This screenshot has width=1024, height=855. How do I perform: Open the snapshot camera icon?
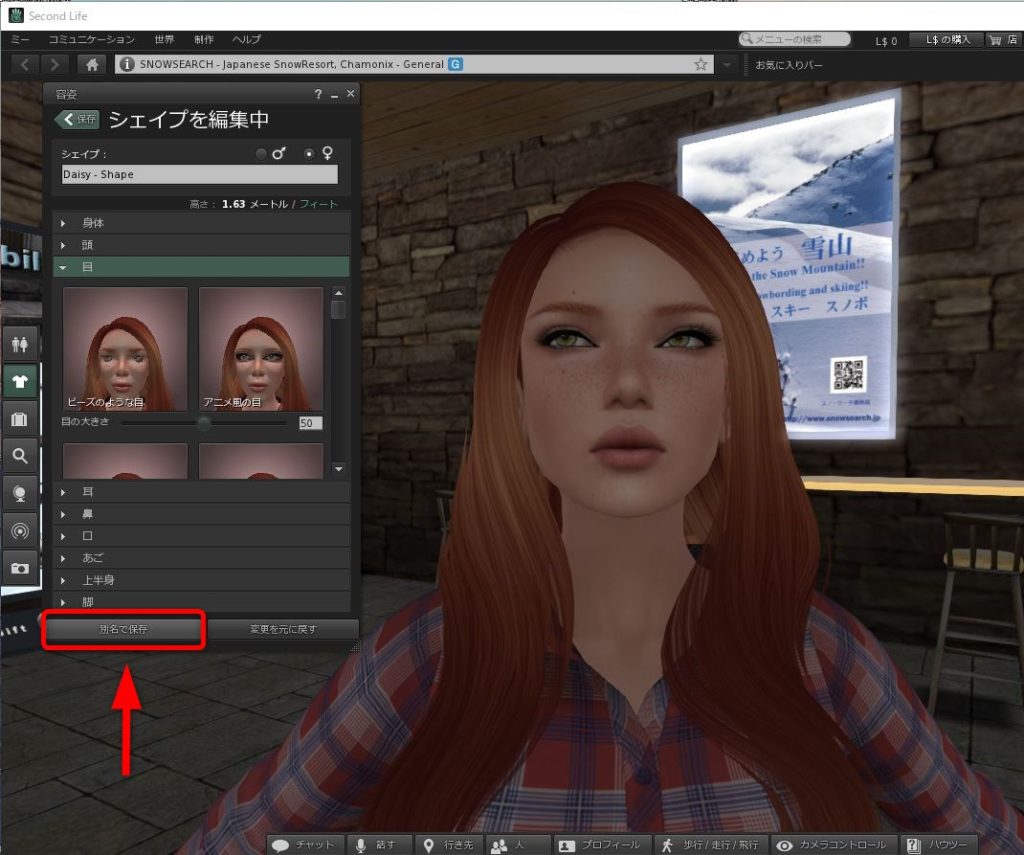(20, 568)
